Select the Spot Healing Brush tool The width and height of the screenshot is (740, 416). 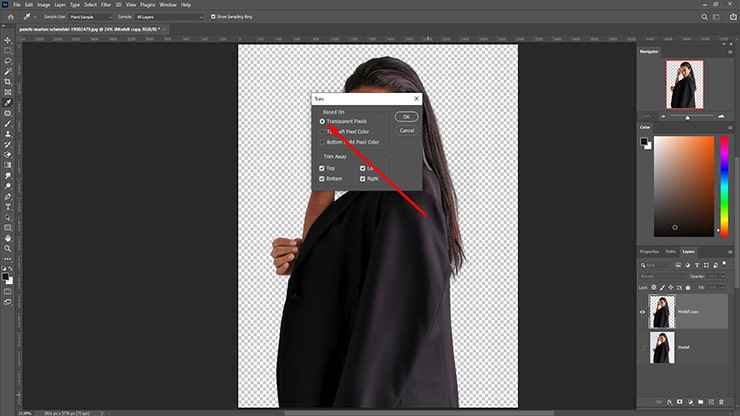click(8, 113)
